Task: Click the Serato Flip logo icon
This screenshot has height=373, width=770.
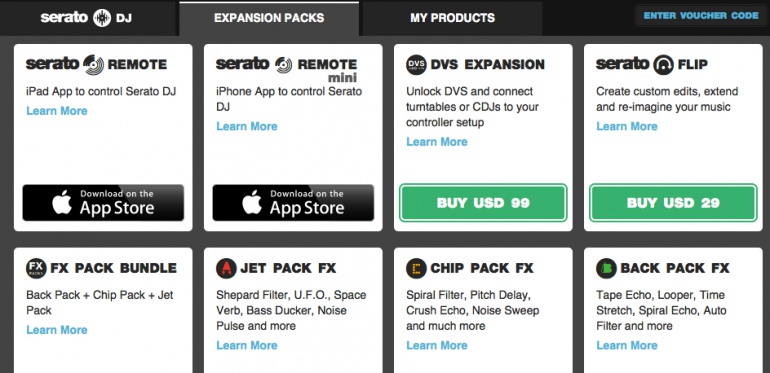Action: tap(663, 65)
